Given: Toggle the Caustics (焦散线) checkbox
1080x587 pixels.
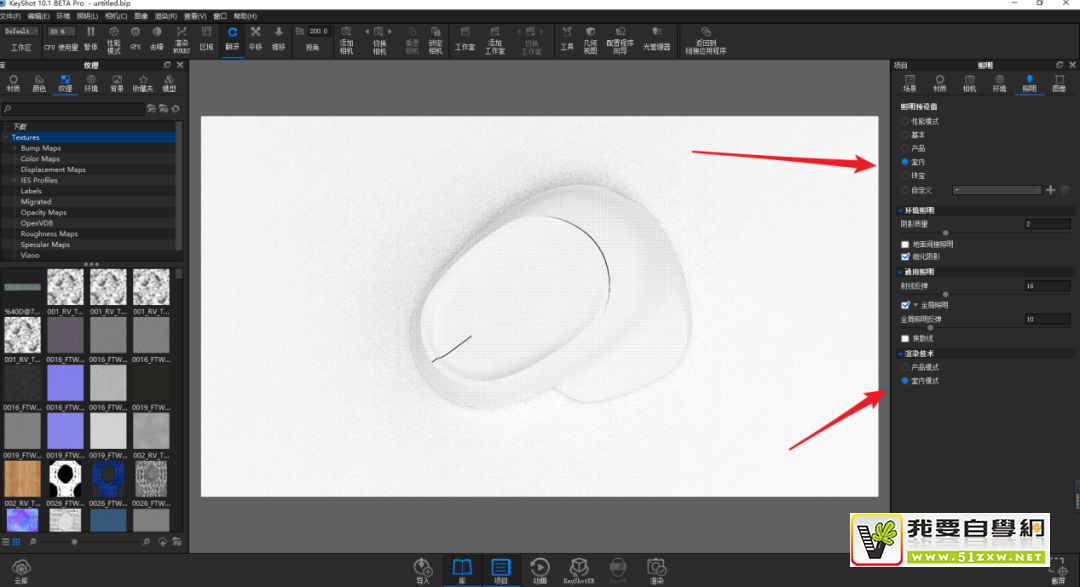Looking at the screenshot, I should [x=905, y=338].
